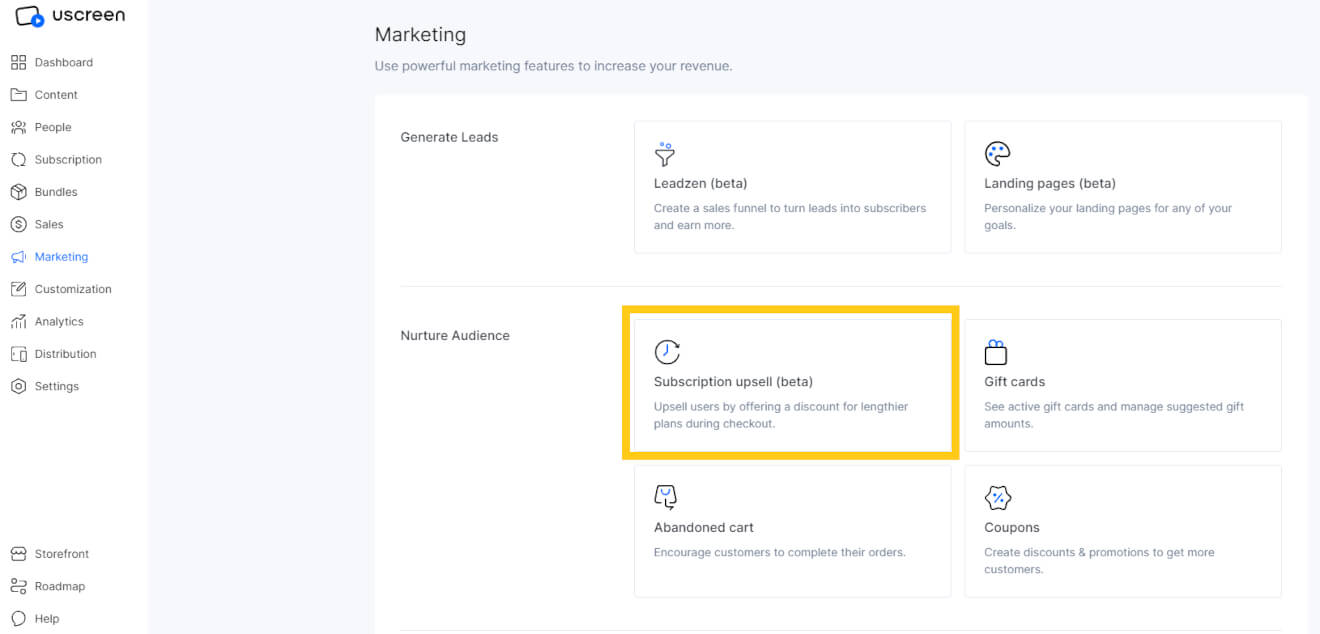This screenshot has width=1320, height=634.
Task: Open the Roadmap link
Action: point(60,586)
